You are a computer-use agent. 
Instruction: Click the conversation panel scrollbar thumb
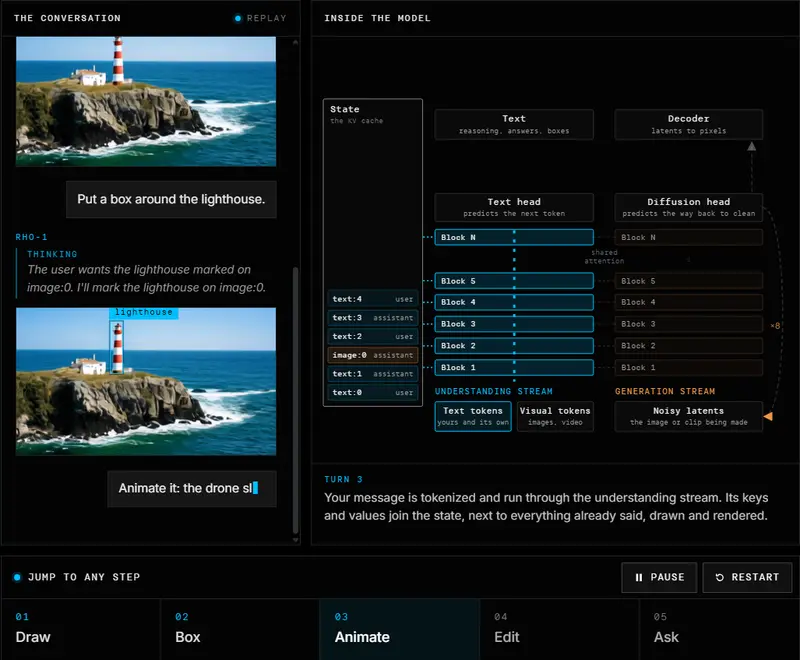[295, 400]
